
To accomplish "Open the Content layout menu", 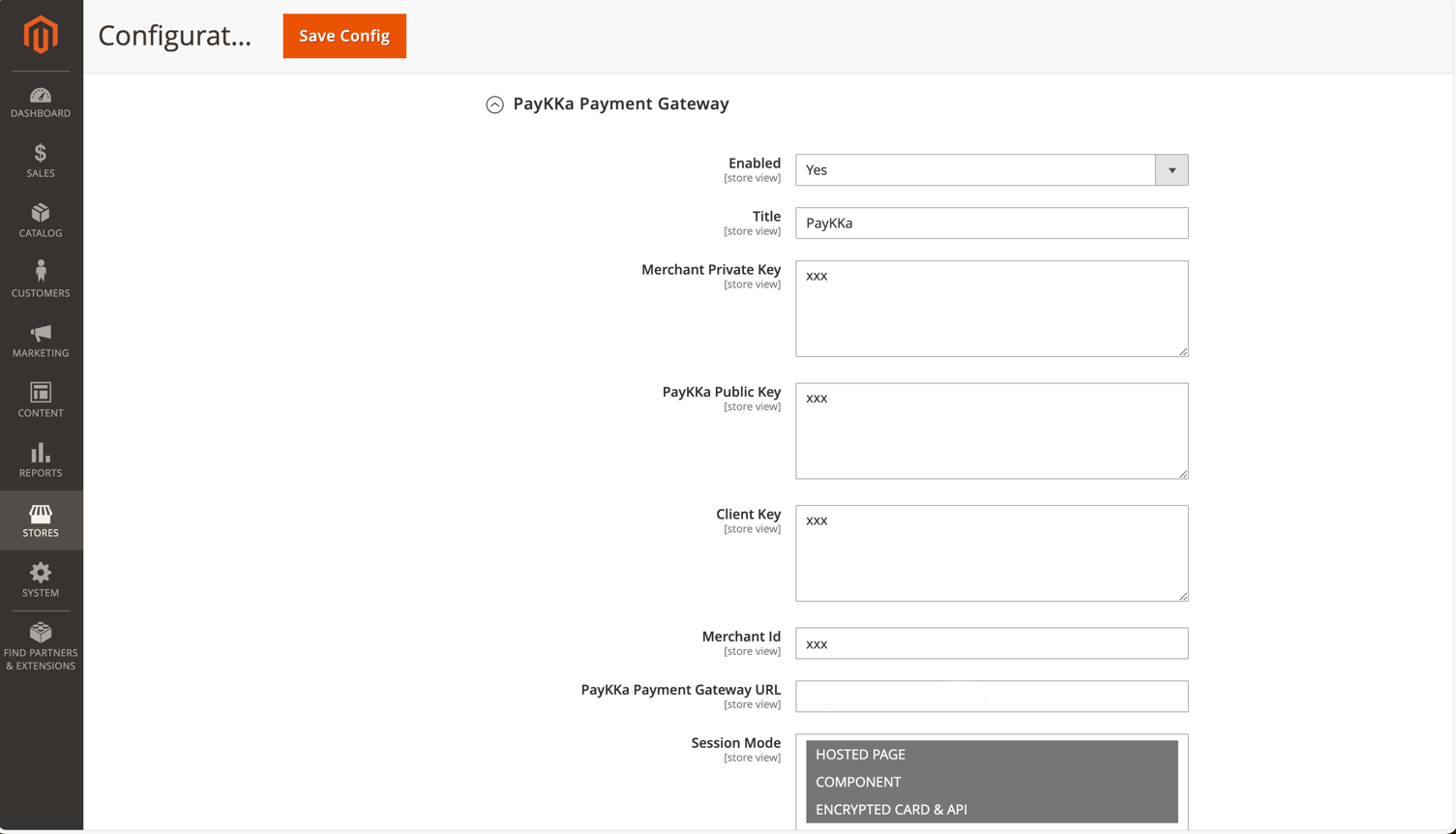I will pos(41,401).
